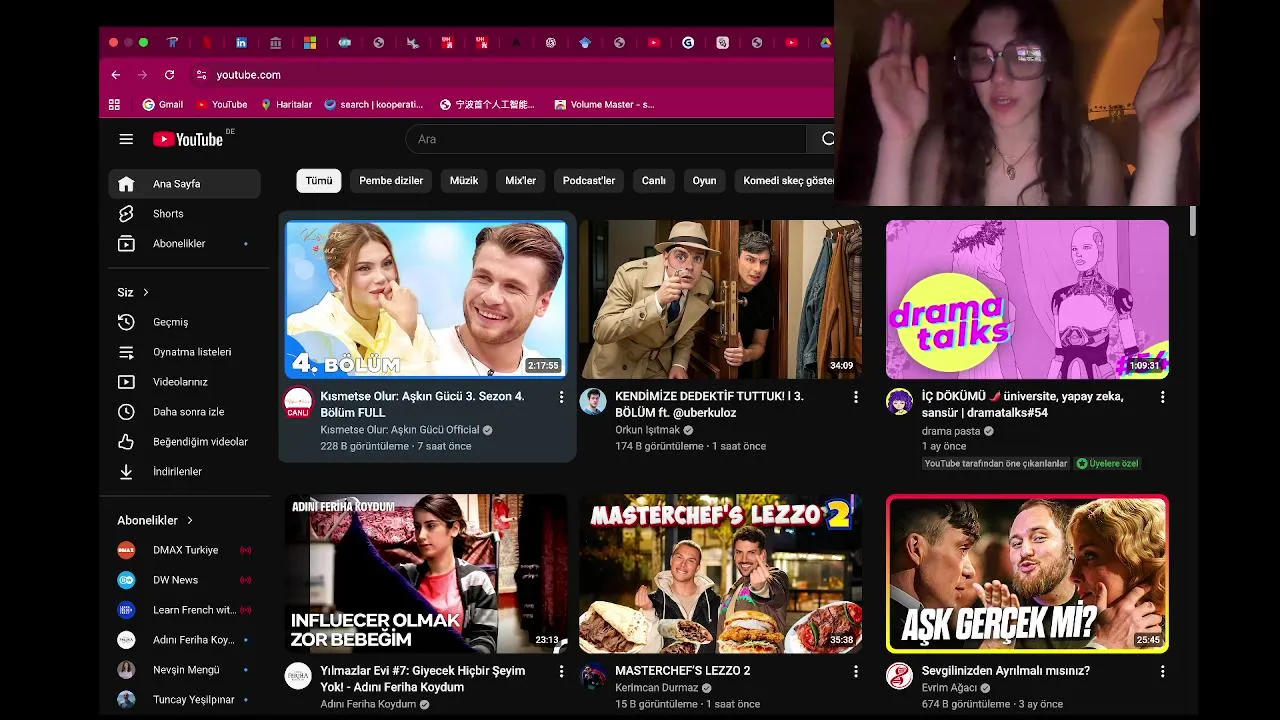The image size is (1280, 720).
Task: Select the Canlı filter chip
Action: [654, 181]
